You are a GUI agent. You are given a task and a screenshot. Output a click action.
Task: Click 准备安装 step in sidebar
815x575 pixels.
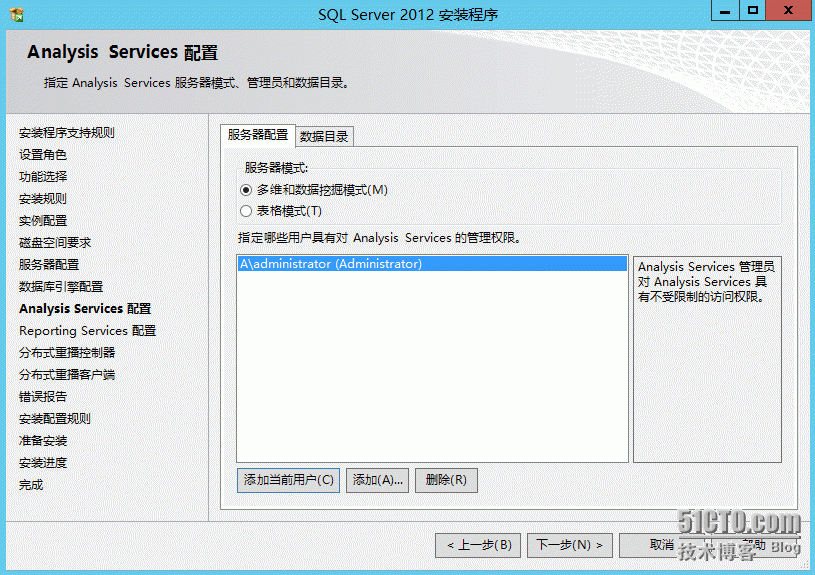click(43, 441)
